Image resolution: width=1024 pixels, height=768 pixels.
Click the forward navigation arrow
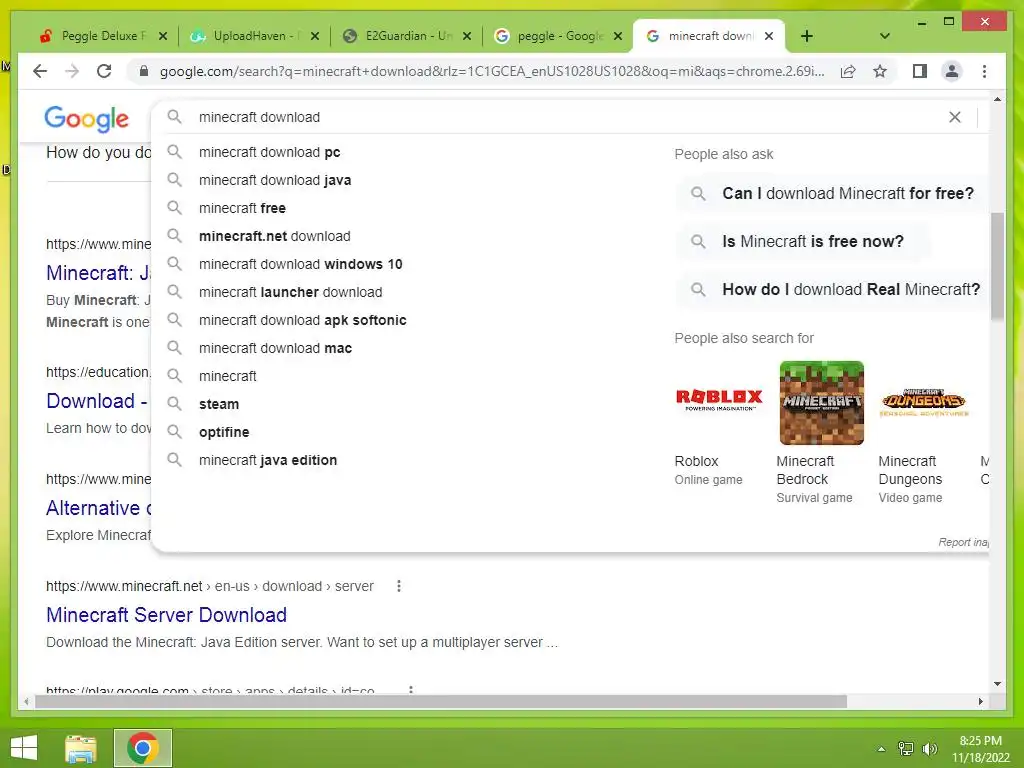click(x=72, y=71)
